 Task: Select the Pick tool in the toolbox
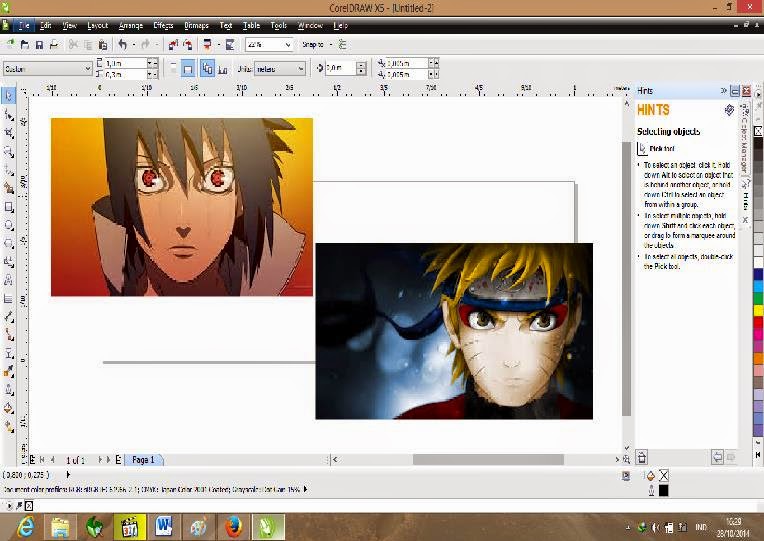coord(8,96)
